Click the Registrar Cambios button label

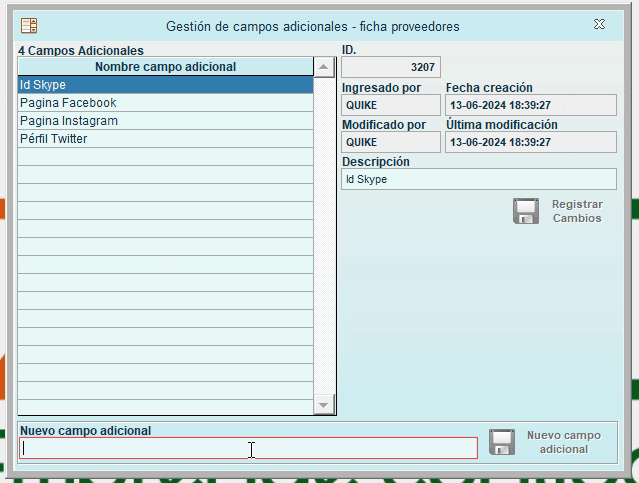[x=577, y=211]
